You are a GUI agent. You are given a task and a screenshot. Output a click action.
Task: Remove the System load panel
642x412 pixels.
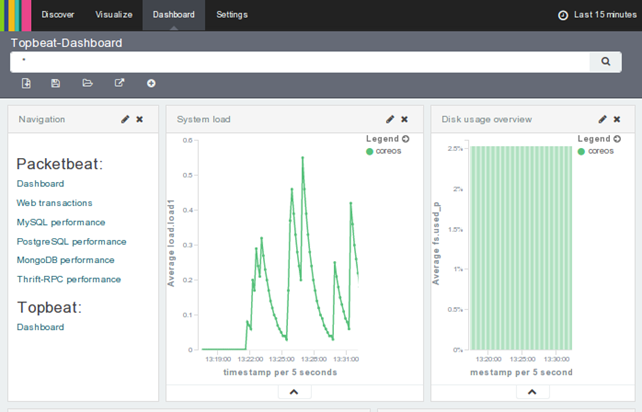click(x=405, y=119)
